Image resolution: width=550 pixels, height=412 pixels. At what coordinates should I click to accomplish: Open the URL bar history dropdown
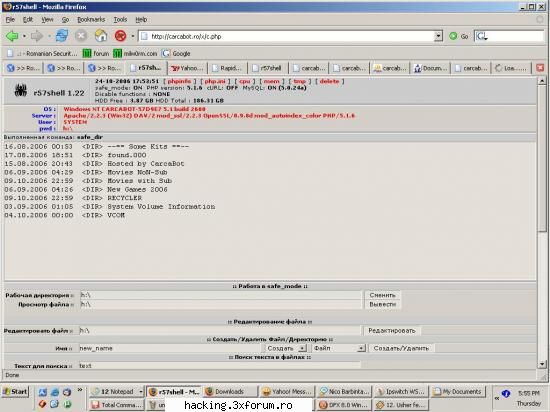tap(438, 36)
